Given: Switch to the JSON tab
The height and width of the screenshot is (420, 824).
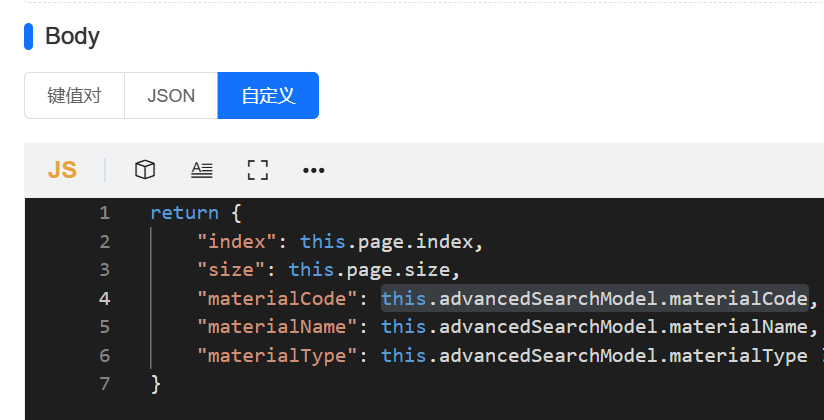Looking at the screenshot, I should pyautogui.click(x=171, y=96).
